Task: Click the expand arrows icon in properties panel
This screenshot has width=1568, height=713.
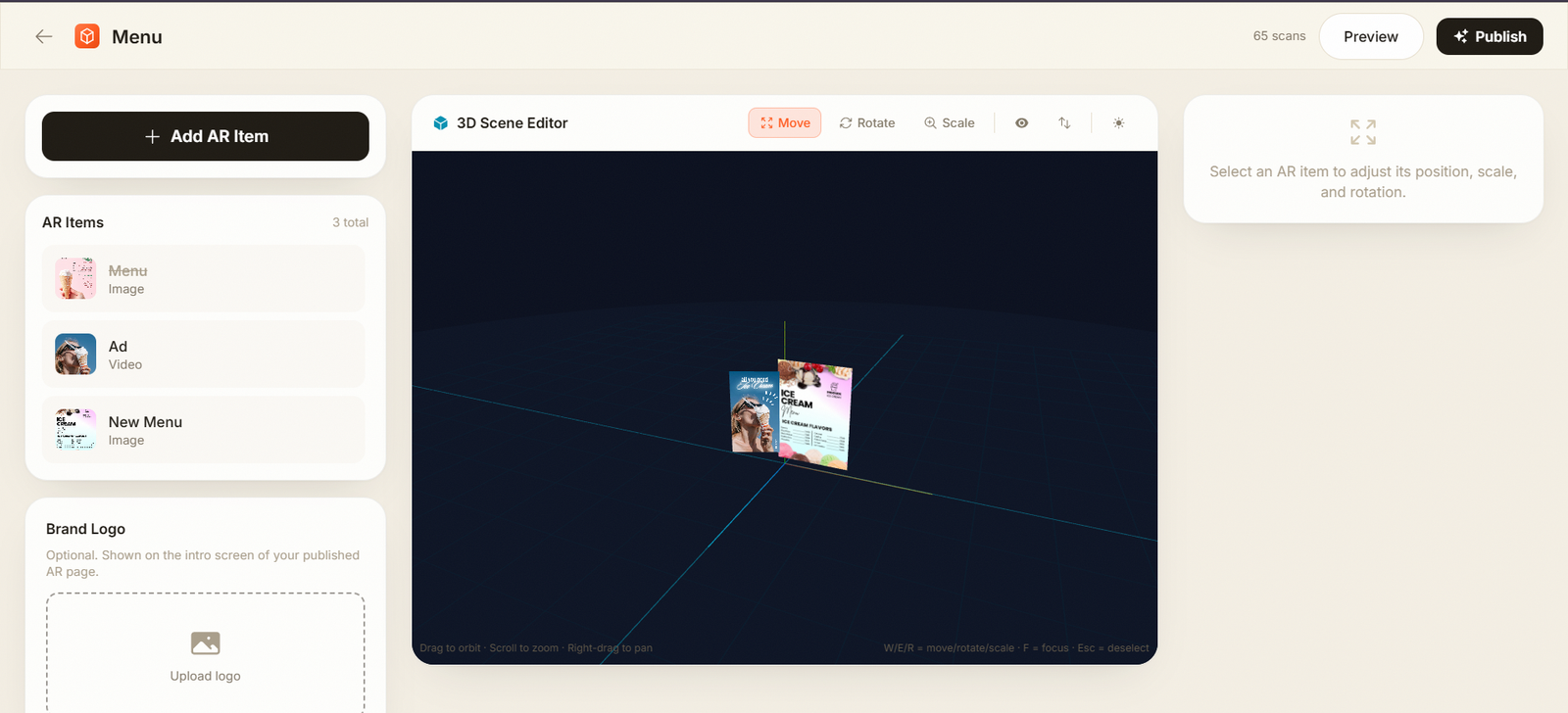Action: (x=1363, y=132)
